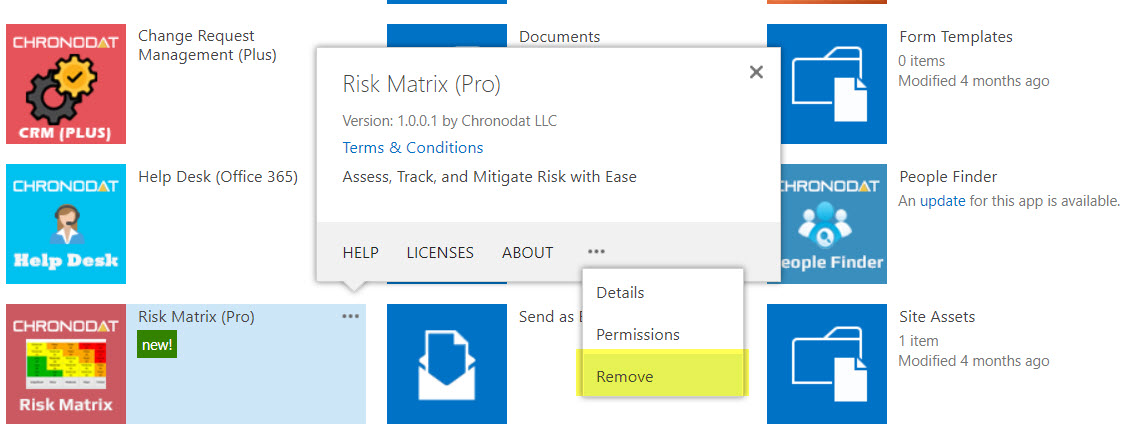
Task: Click the Risk Matrix (Pro) callout heading
Action: (x=421, y=85)
